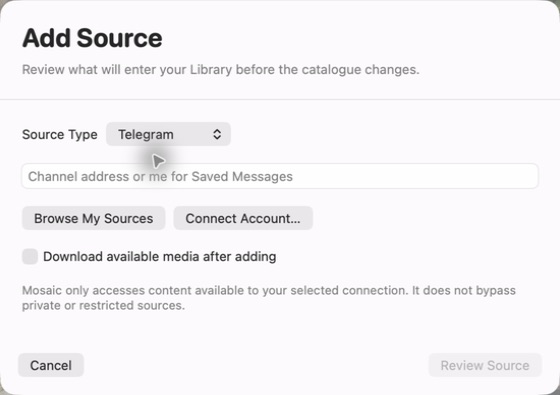Screen dimensions: 560x395
Task: Click the 'private or restricted sources' text line
Action: tap(103, 305)
